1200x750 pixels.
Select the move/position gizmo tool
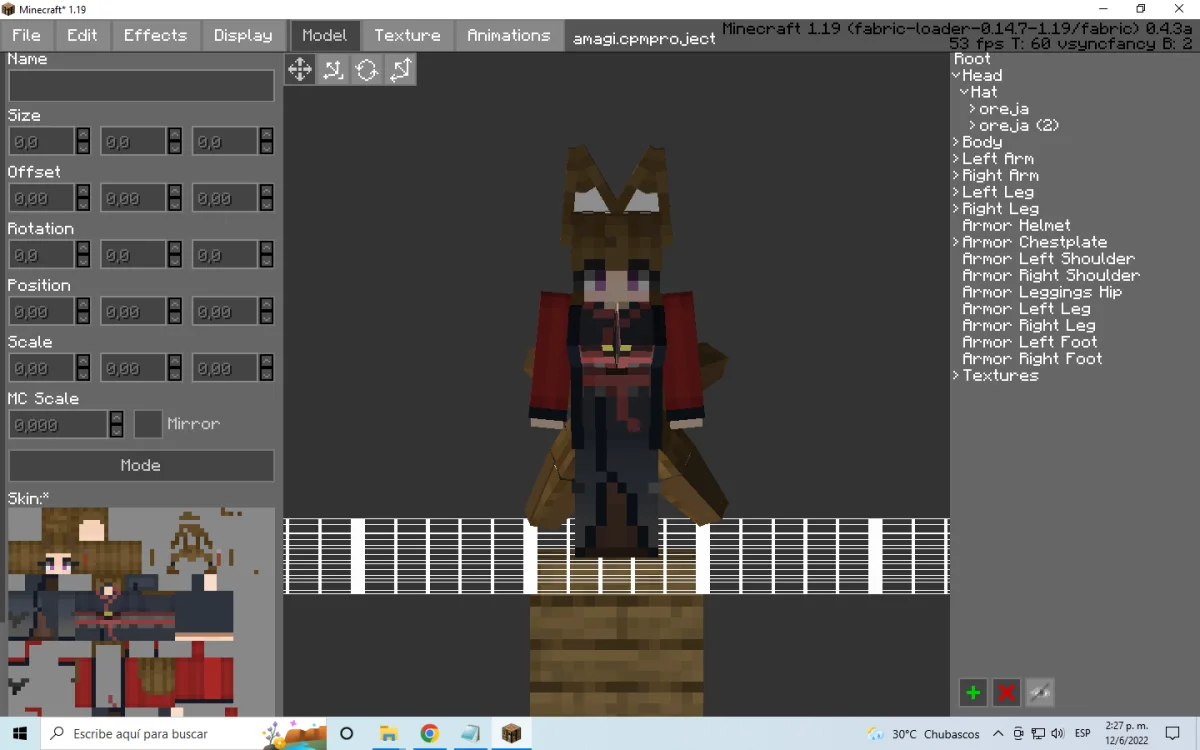coord(300,69)
